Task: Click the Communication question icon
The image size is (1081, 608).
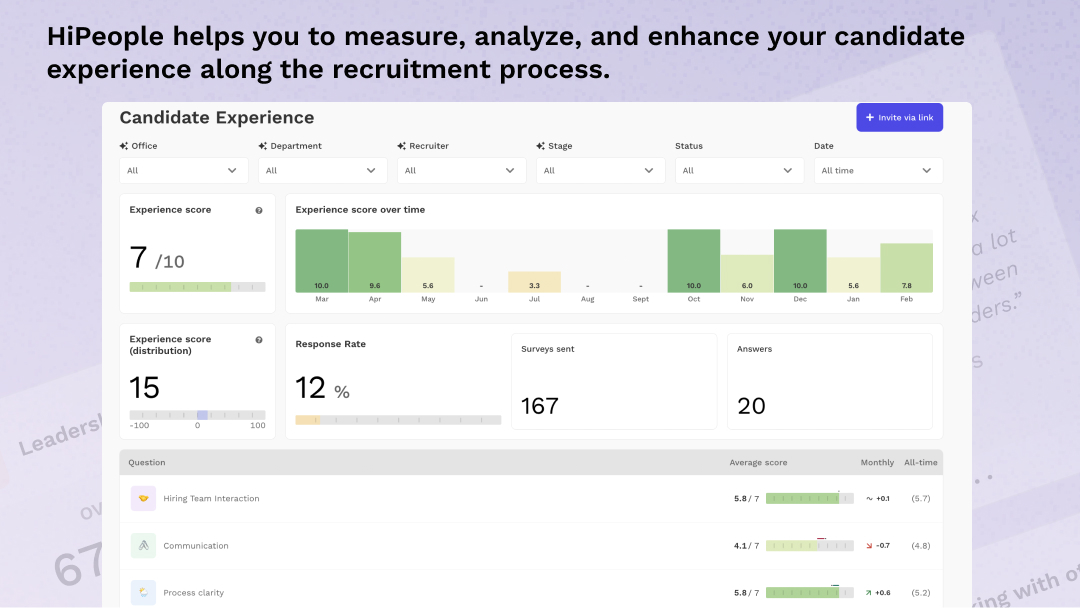Action: (143, 545)
